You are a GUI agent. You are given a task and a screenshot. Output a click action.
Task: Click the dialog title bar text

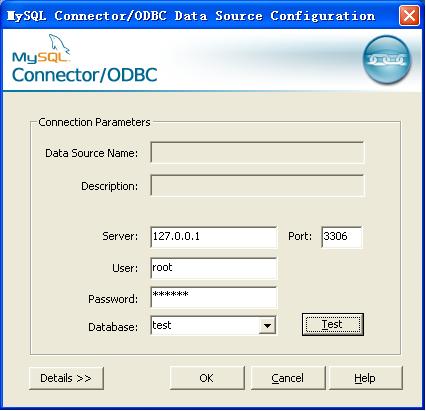[191, 16]
